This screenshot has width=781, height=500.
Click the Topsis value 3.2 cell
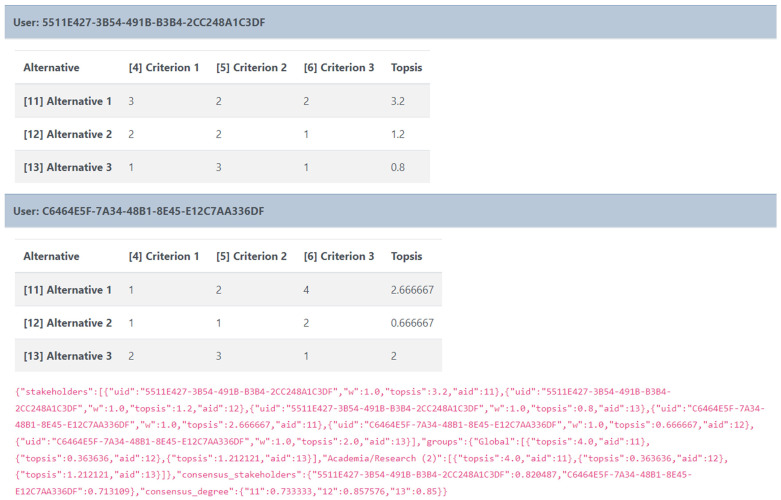pos(398,101)
